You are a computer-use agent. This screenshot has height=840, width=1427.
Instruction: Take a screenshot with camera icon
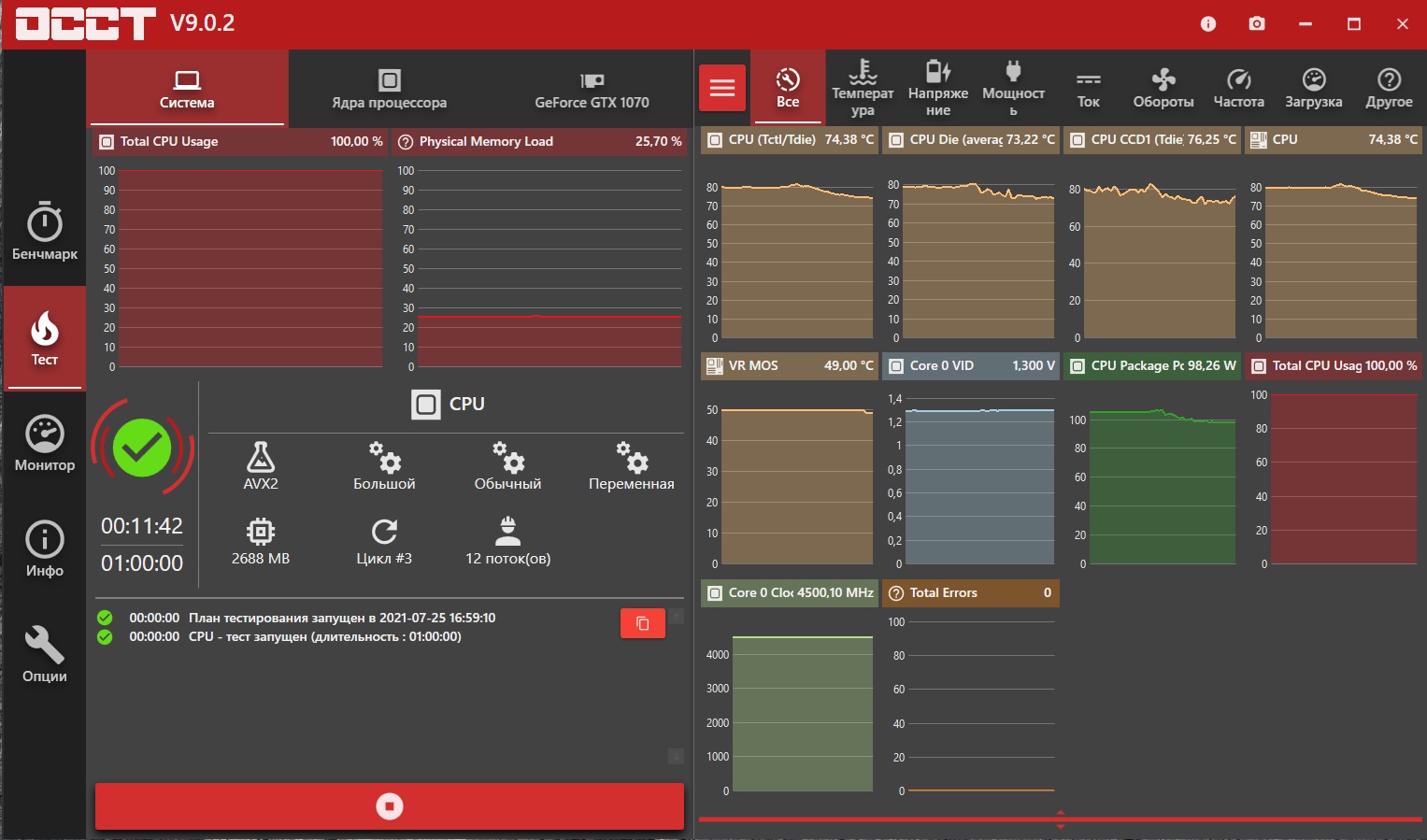tap(1257, 24)
